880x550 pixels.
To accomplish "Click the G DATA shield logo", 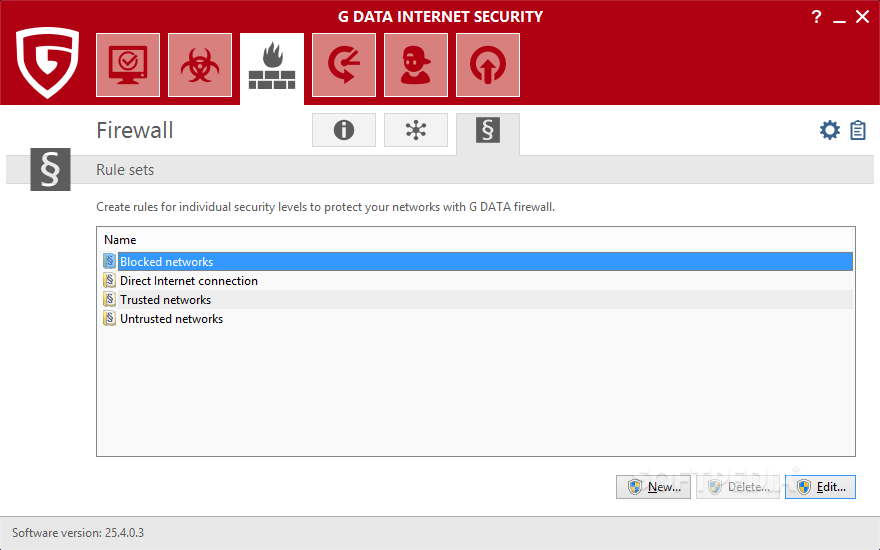I will point(47,63).
